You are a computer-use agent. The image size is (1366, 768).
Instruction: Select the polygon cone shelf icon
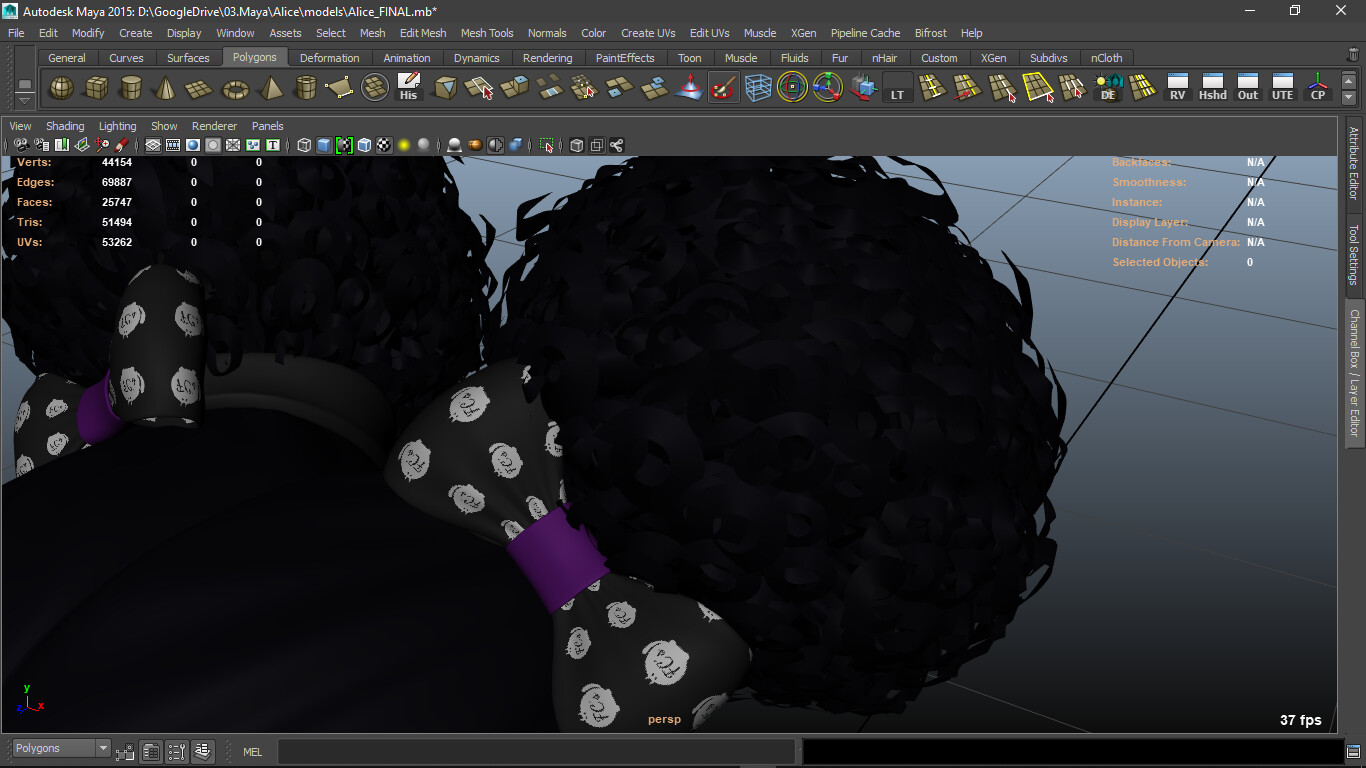(x=165, y=89)
